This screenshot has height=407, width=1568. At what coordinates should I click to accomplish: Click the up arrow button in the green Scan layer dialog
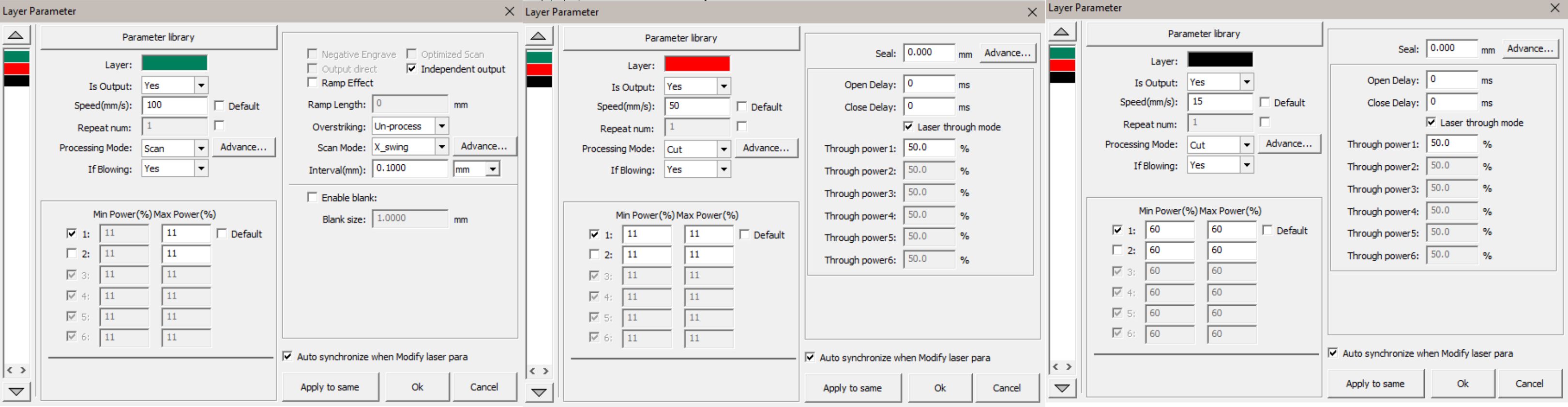coord(16,35)
